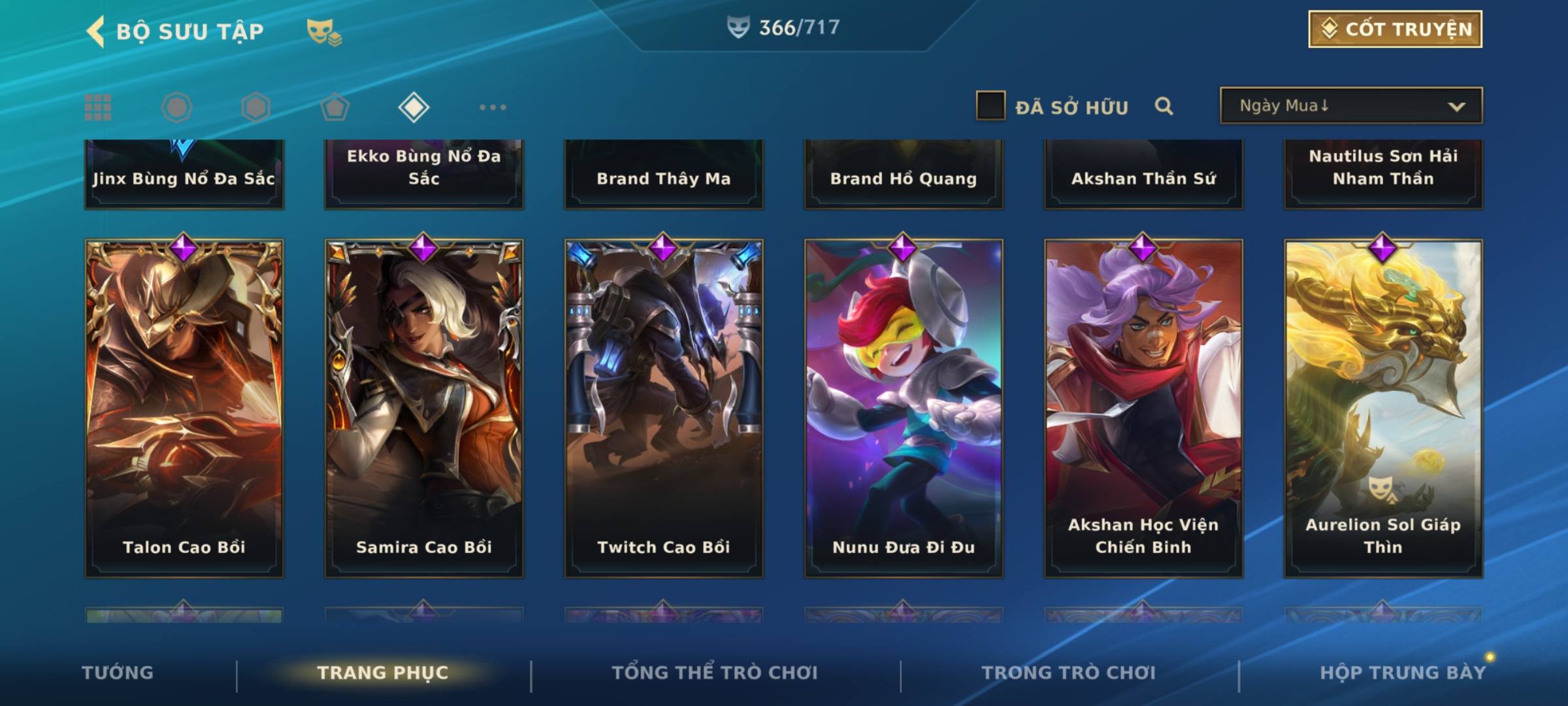The image size is (1568, 706).
Task: Switch to the Tướng tab
Action: [118, 673]
